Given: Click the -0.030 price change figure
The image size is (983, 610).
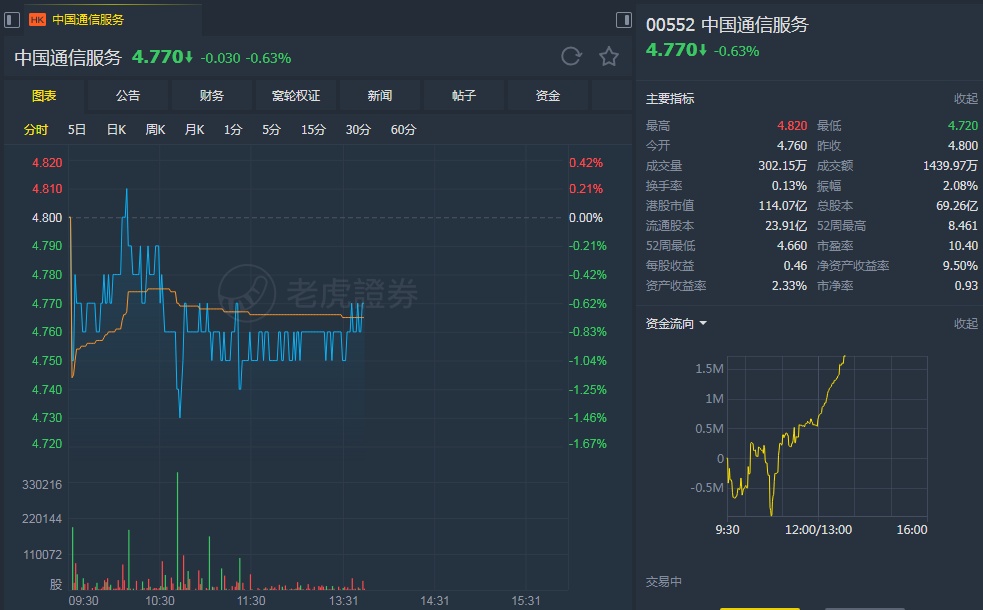Looking at the screenshot, I should pos(220,58).
